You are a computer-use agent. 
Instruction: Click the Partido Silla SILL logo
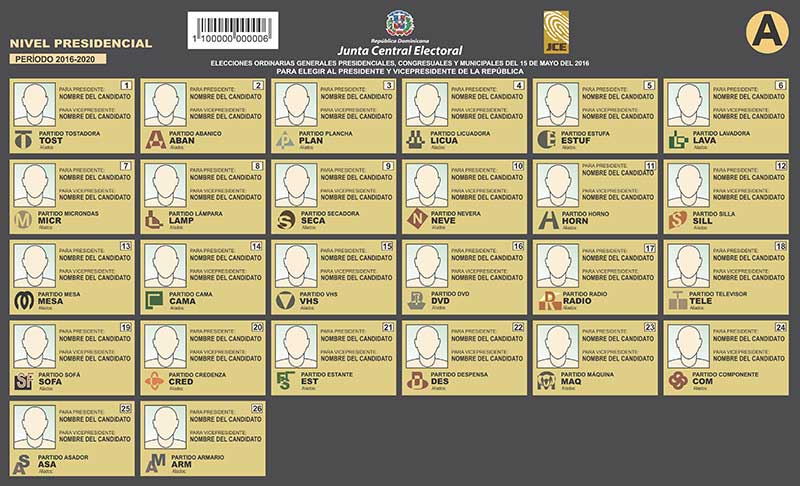[678, 220]
